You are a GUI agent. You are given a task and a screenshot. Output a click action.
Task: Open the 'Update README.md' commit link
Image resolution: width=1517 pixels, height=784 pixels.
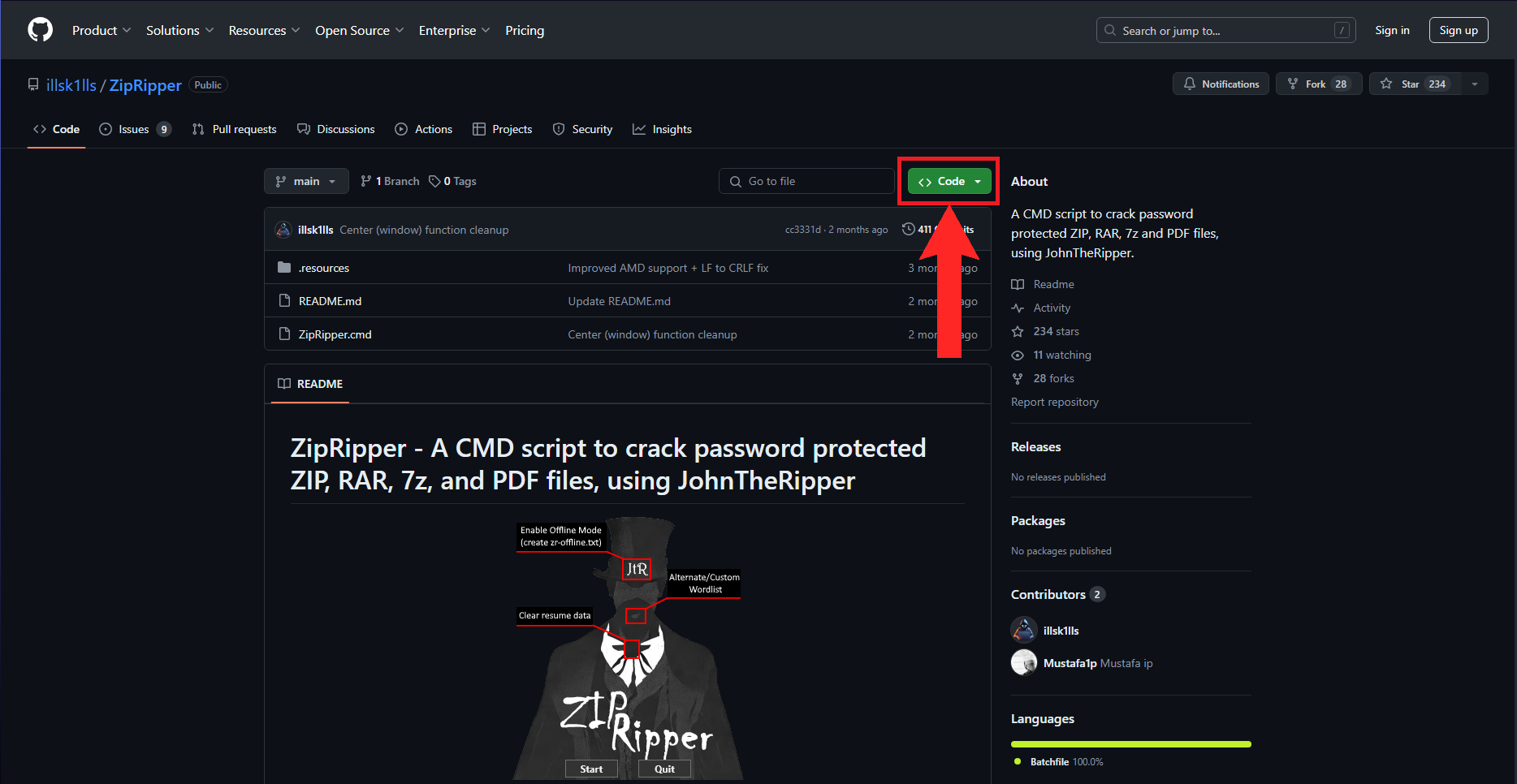(619, 301)
